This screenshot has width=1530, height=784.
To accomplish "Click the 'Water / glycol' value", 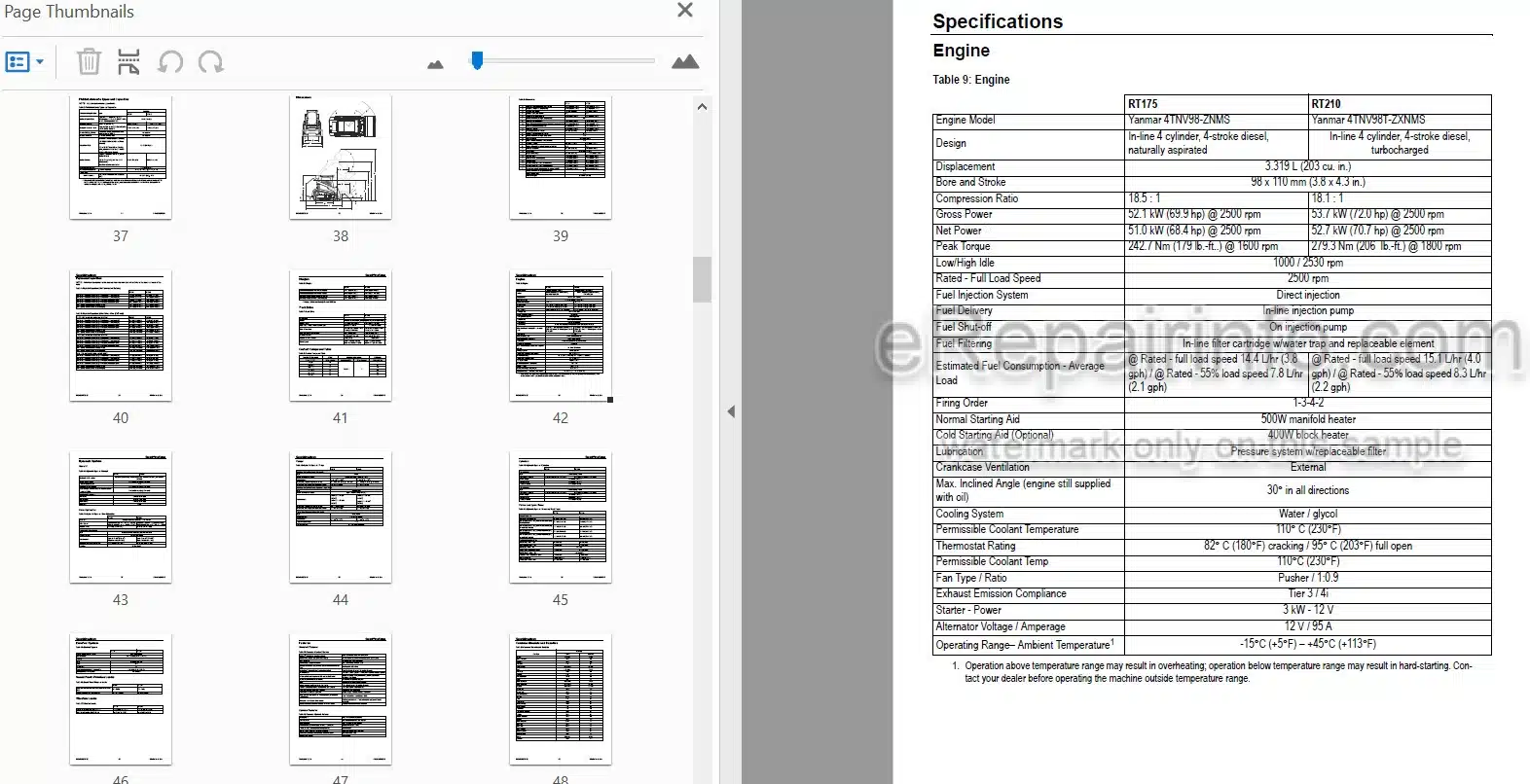I will (x=1308, y=514).
